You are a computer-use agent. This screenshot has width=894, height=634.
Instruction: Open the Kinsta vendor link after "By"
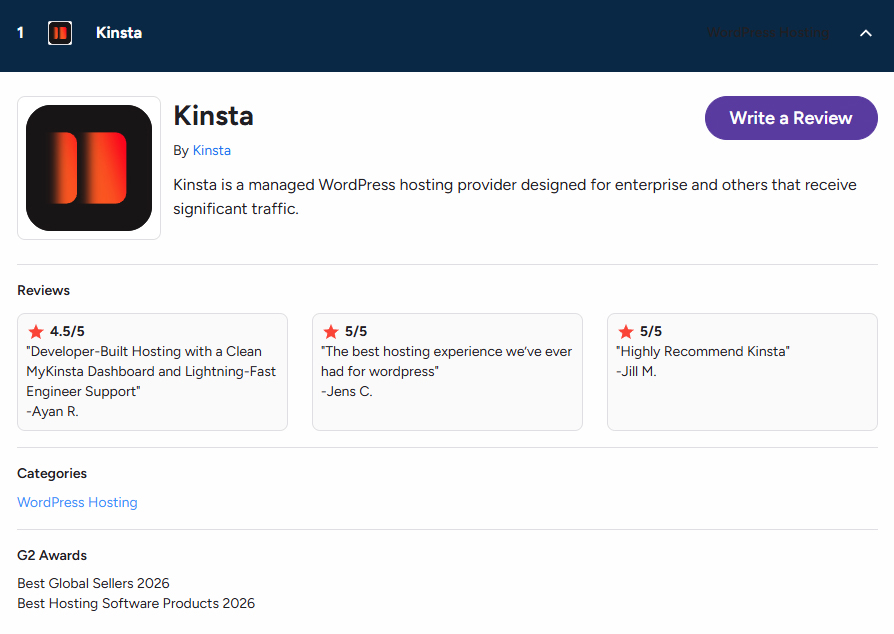coord(211,150)
